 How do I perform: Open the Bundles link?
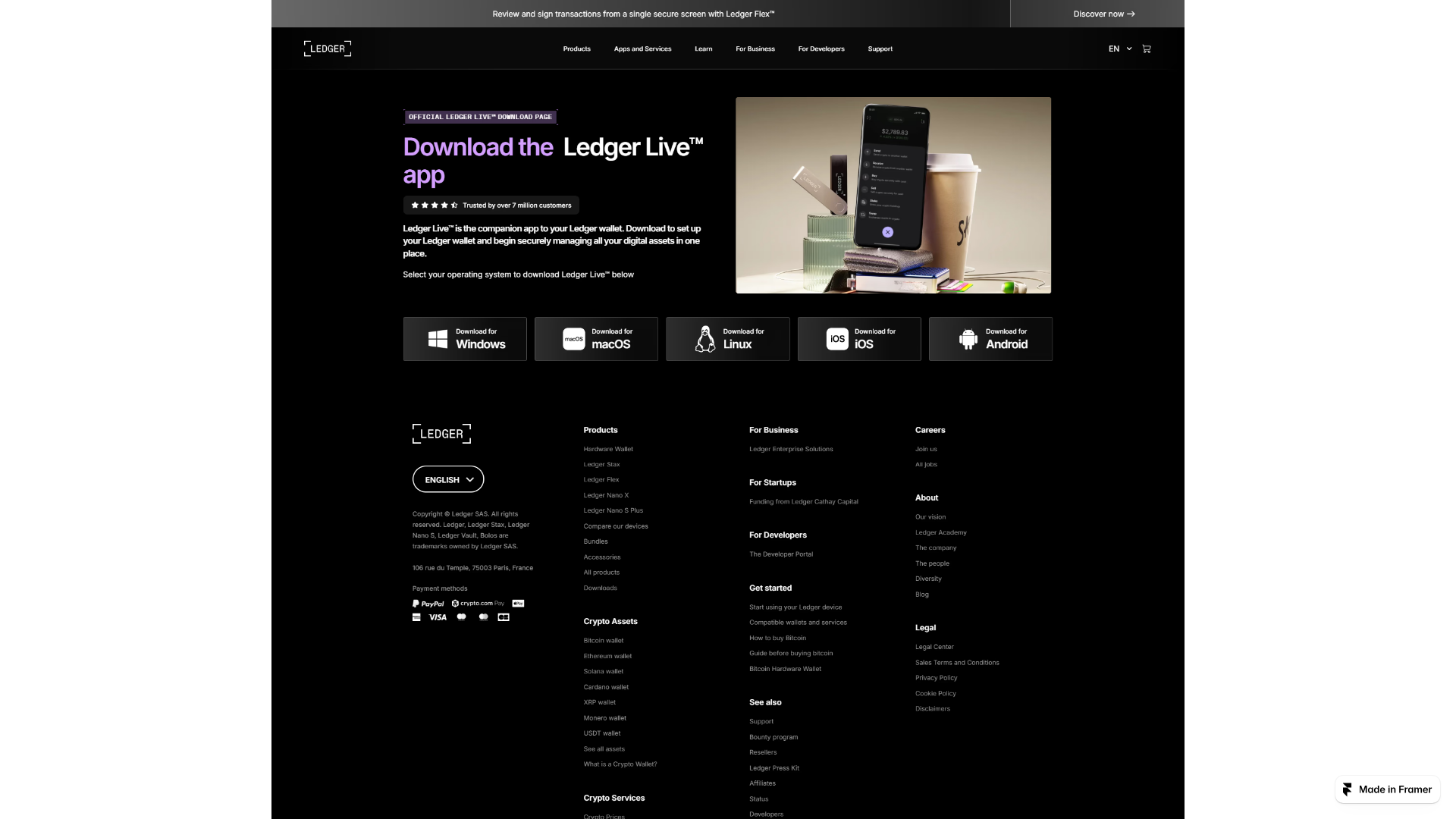pyautogui.click(x=595, y=541)
